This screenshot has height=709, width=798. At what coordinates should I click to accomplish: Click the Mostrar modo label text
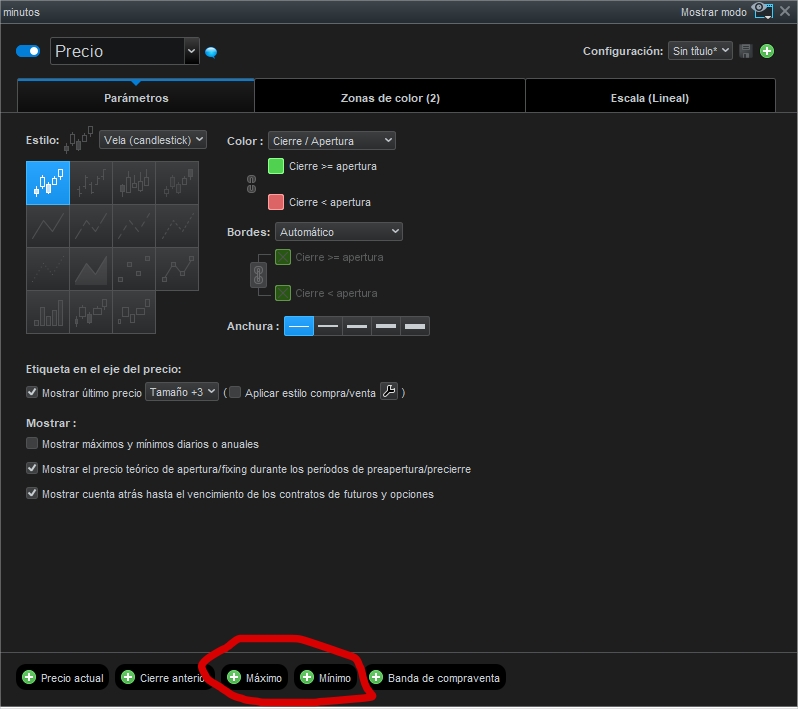pyautogui.click(x=714, y=12)
